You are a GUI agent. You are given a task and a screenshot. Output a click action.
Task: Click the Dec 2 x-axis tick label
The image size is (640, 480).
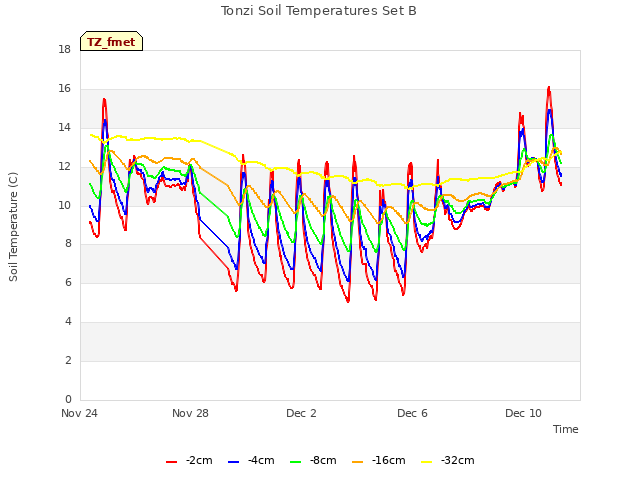click(301, 413)
